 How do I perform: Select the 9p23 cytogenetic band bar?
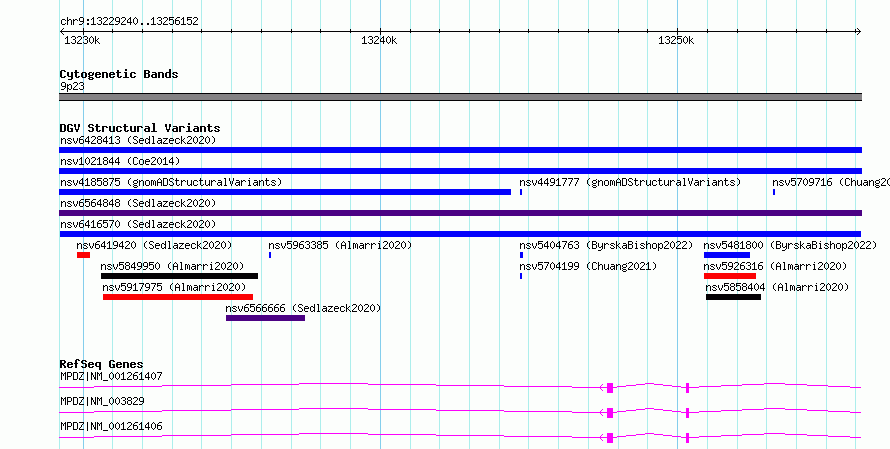coord(460,97)
